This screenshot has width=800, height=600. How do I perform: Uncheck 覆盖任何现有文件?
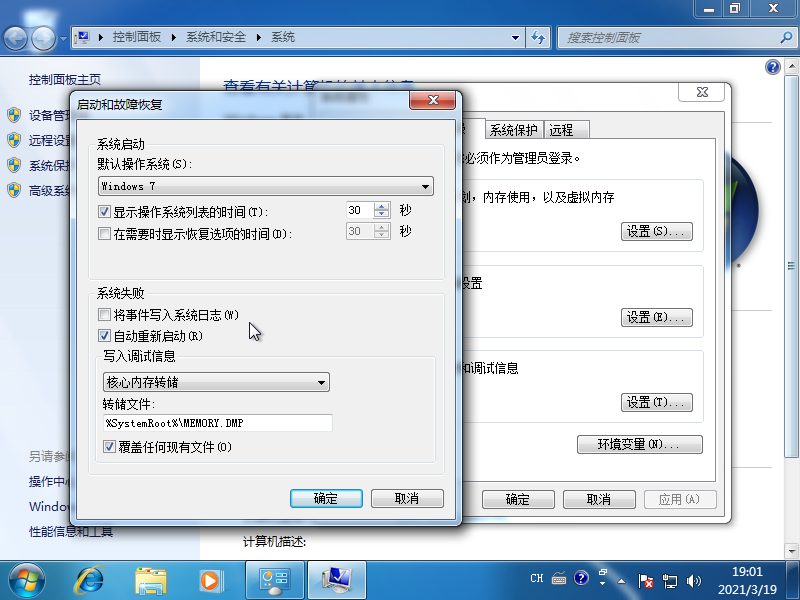click(x=110, y=446)
